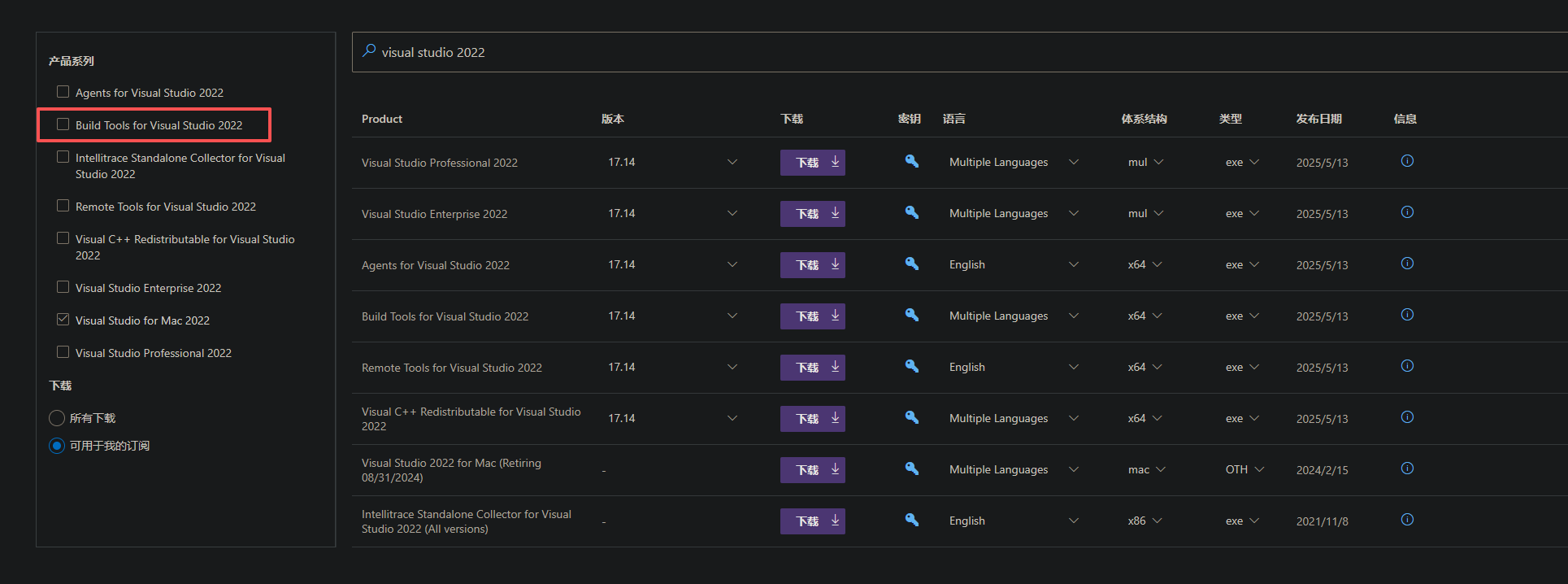Click the key icon for Build Tools row

pyautogui.click(x=912, y=315)
